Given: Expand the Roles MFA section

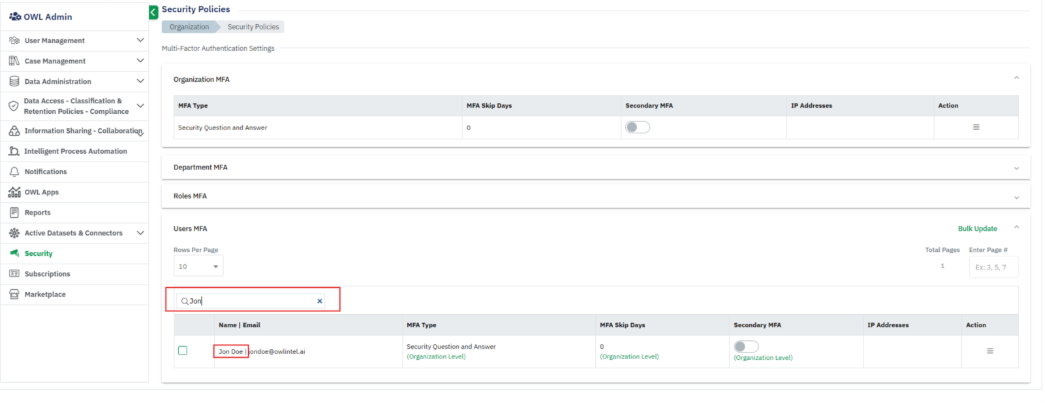Looking at the screenshot, I should pyautogui.click(x=1016, y=196).
